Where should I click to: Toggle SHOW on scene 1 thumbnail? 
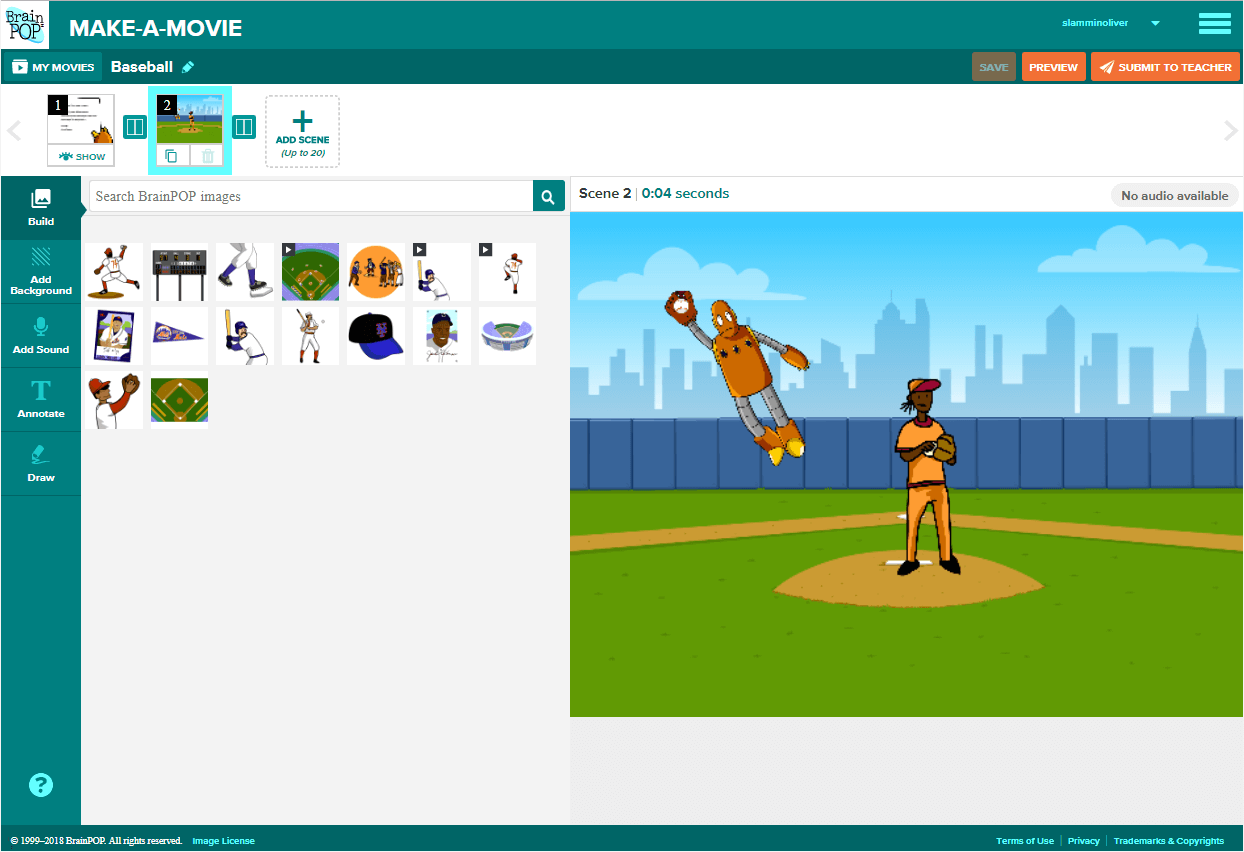click(x=81, y=156)
